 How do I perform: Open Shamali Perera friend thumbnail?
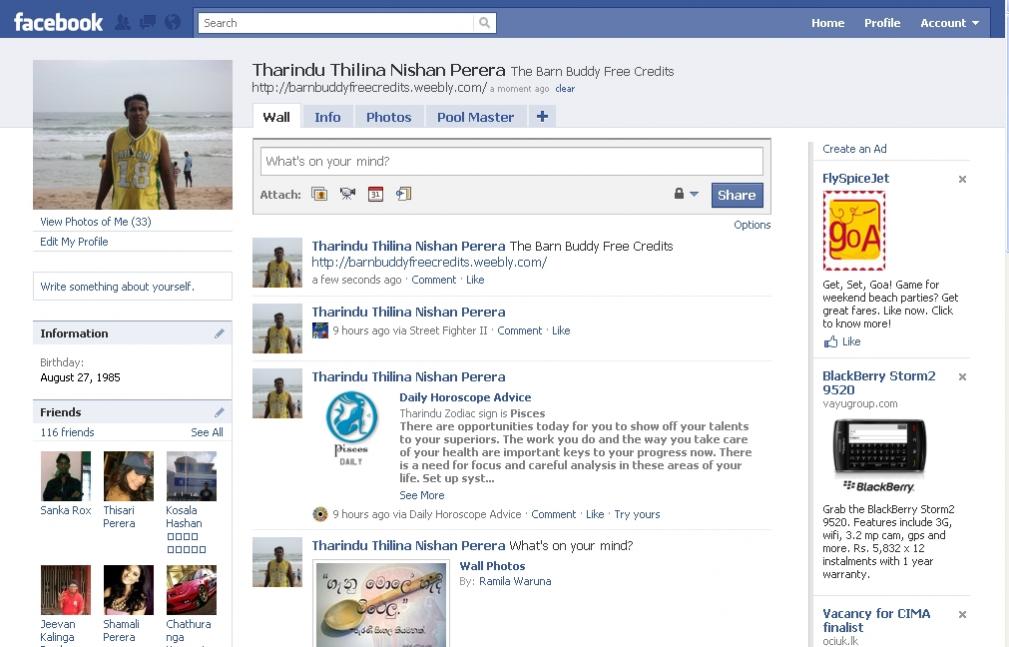coord(129,590)
